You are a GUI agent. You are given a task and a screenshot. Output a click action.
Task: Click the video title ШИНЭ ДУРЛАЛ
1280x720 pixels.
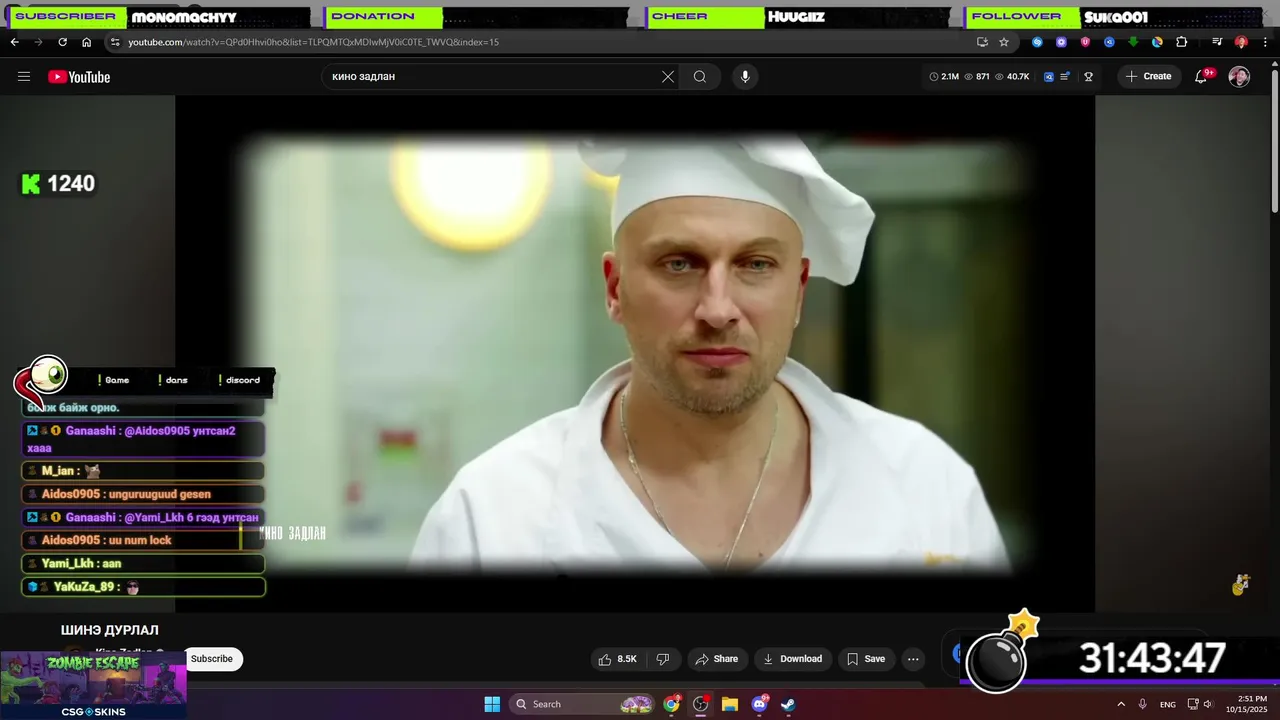[110, 630]
